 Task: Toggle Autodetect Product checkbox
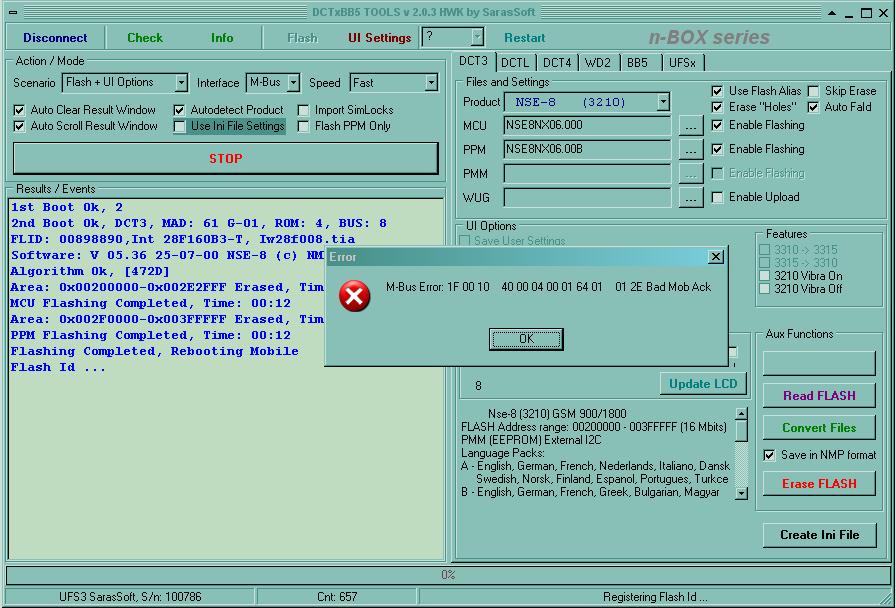(x=179, y=110)
